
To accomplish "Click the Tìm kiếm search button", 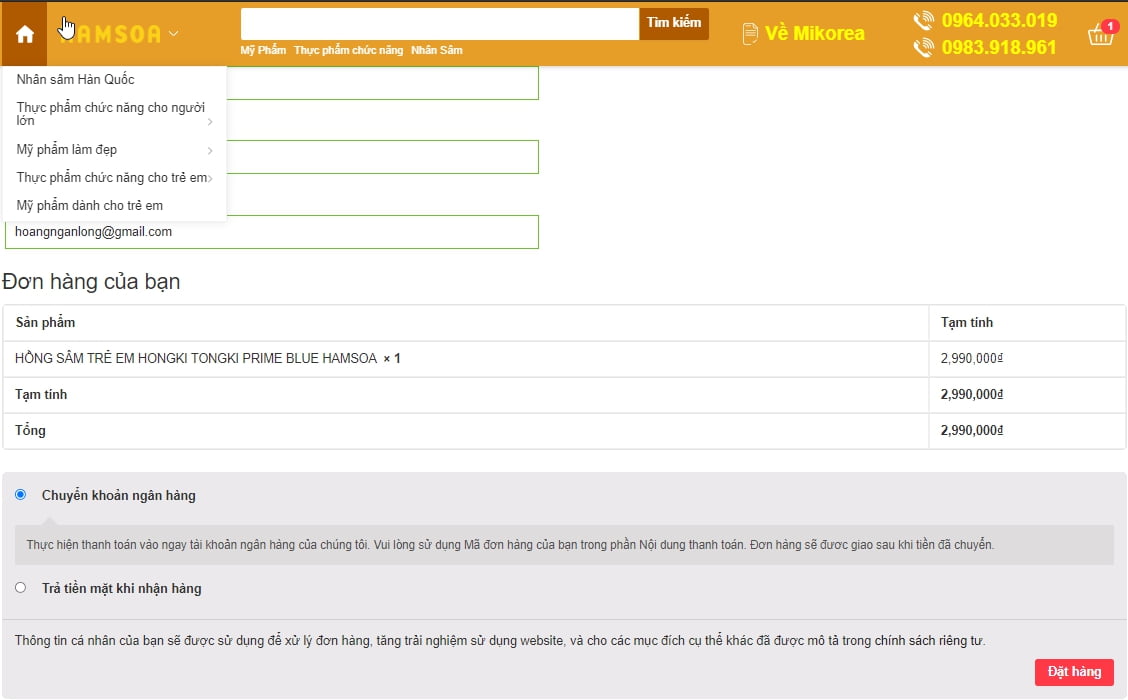I will (673, 23).
